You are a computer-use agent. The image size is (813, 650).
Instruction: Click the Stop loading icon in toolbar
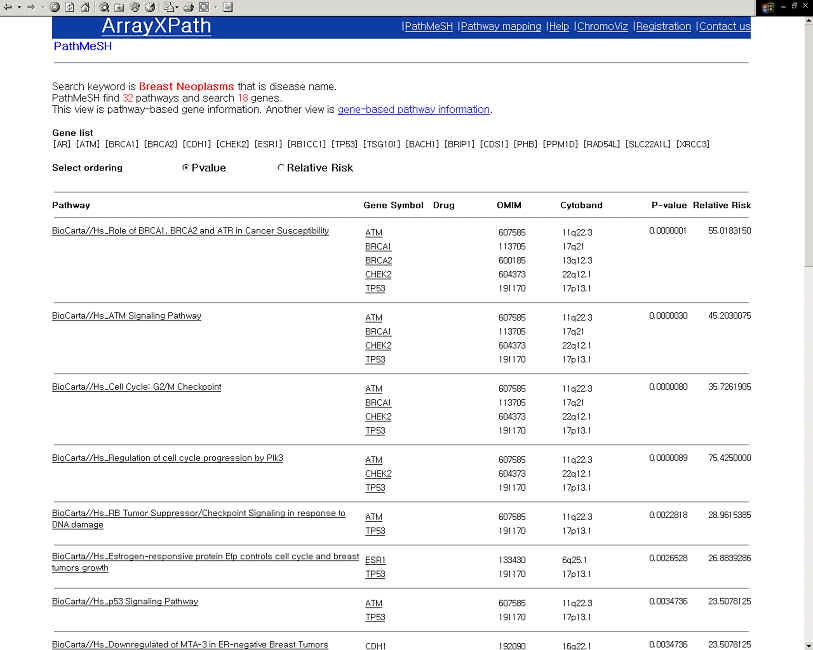(x=54, y=7)
